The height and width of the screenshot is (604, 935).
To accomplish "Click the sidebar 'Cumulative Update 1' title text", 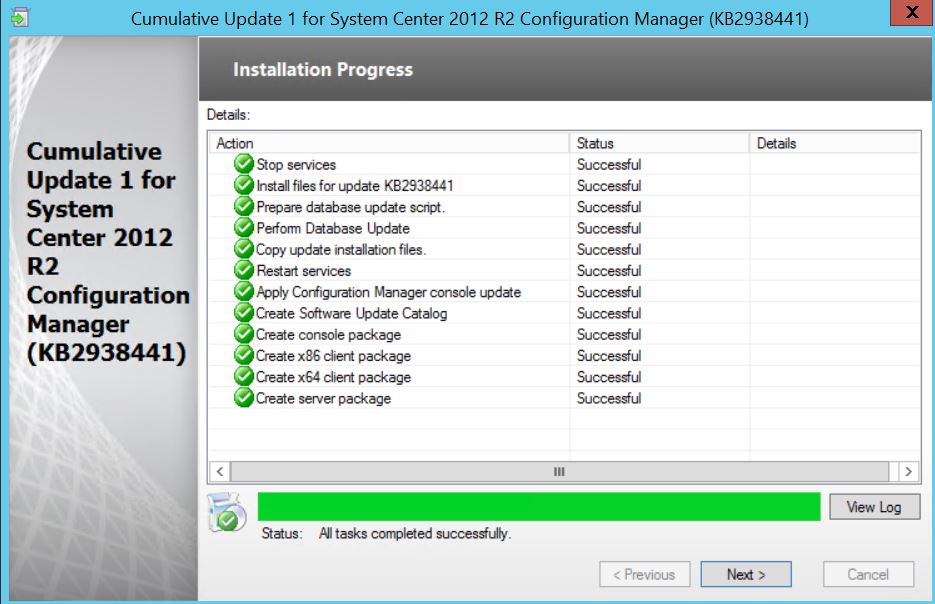I will pyautogui.click(x=107, y=252).
